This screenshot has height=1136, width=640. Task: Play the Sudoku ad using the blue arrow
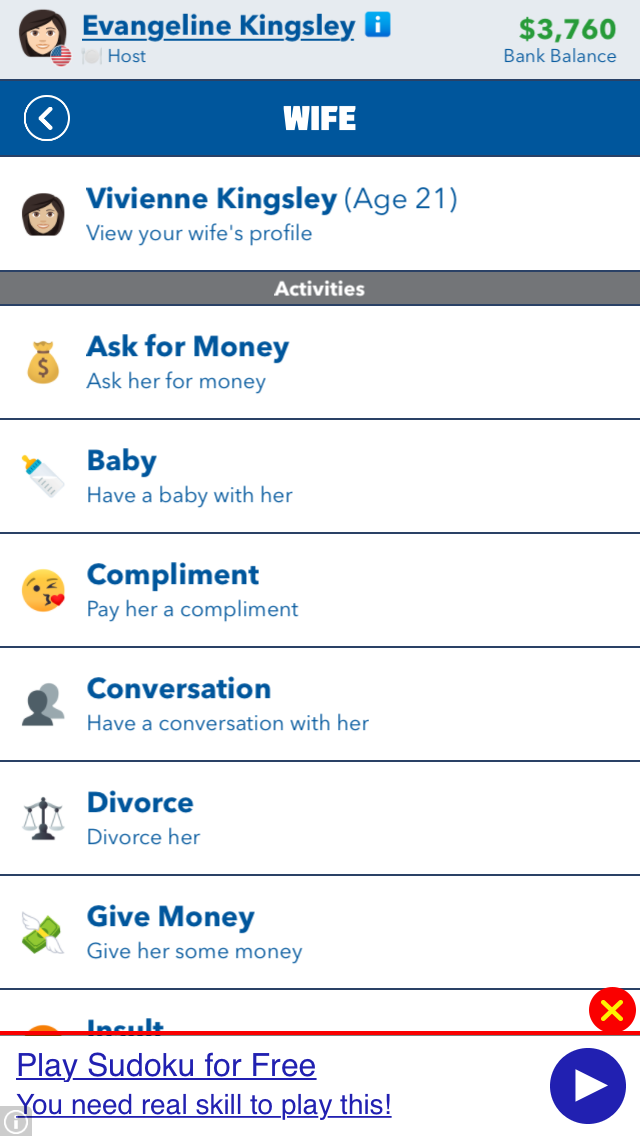[588, 1086]
